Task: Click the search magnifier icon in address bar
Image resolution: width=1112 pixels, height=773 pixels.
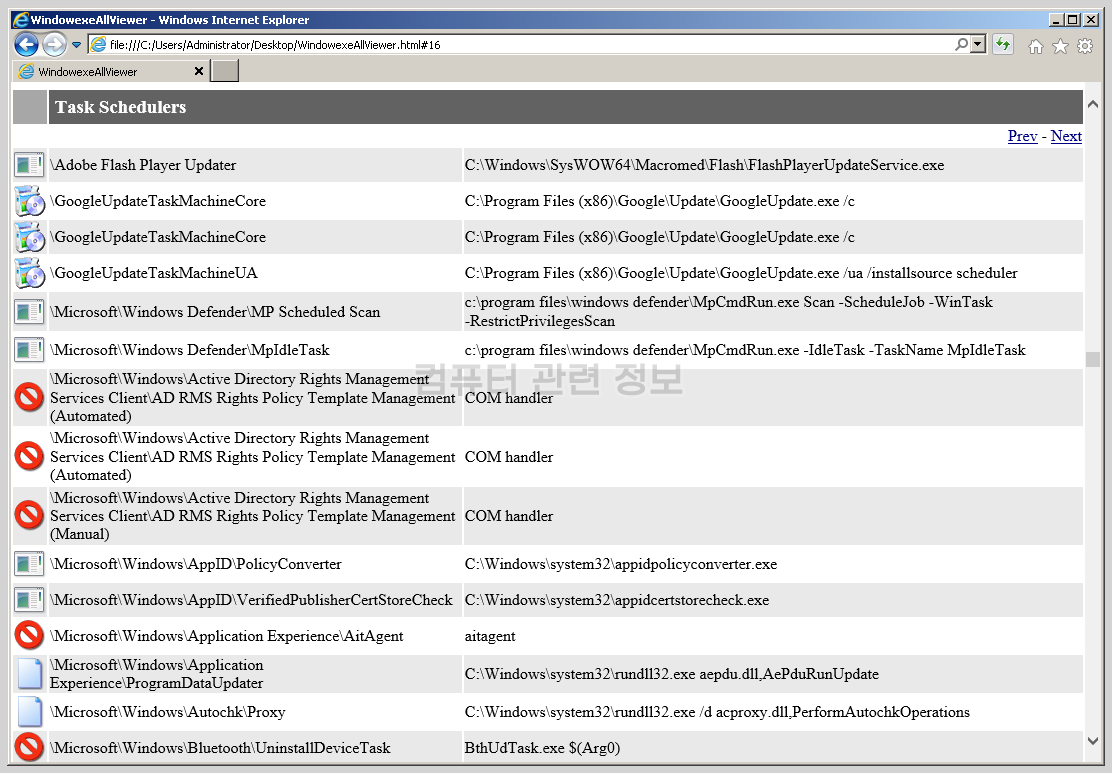Action: click(961, 45)
